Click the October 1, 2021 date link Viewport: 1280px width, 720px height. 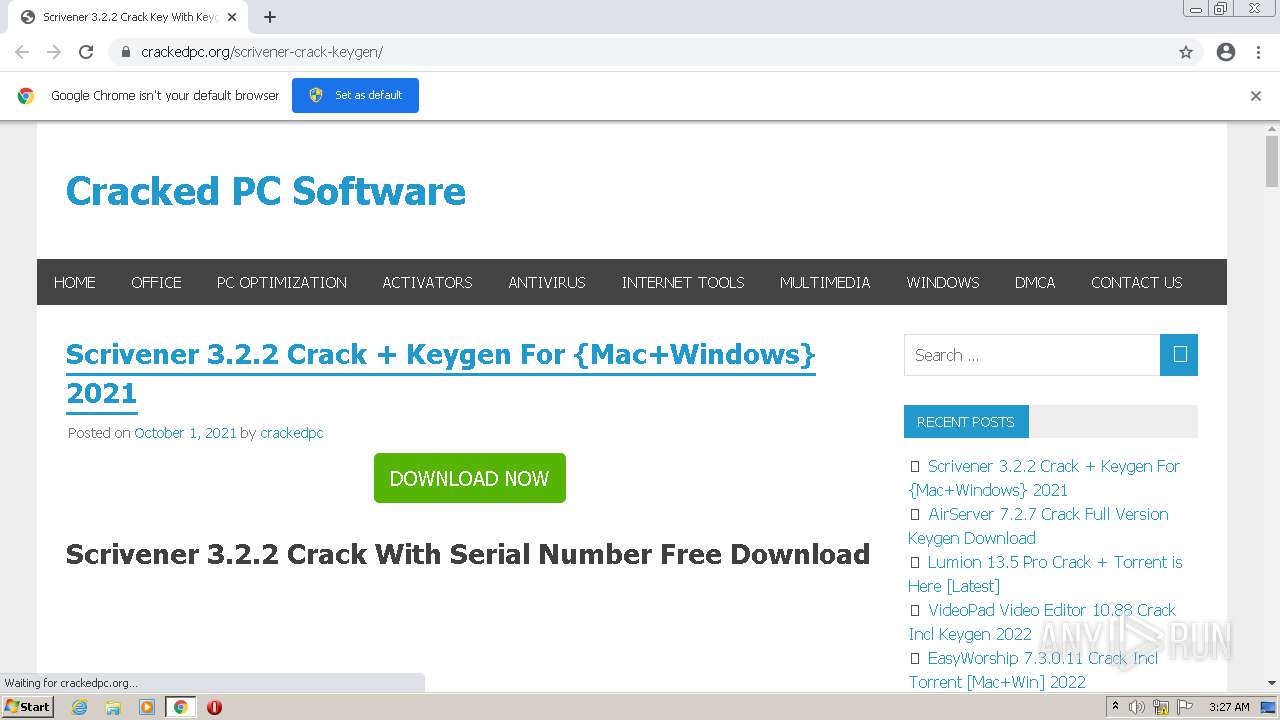tap(185, 433)
